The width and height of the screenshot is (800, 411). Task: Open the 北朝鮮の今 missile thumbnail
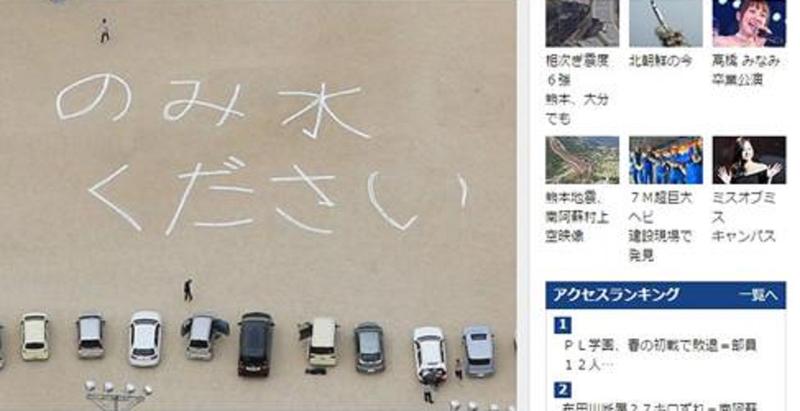pyautogui.click(x=665, y=23)
